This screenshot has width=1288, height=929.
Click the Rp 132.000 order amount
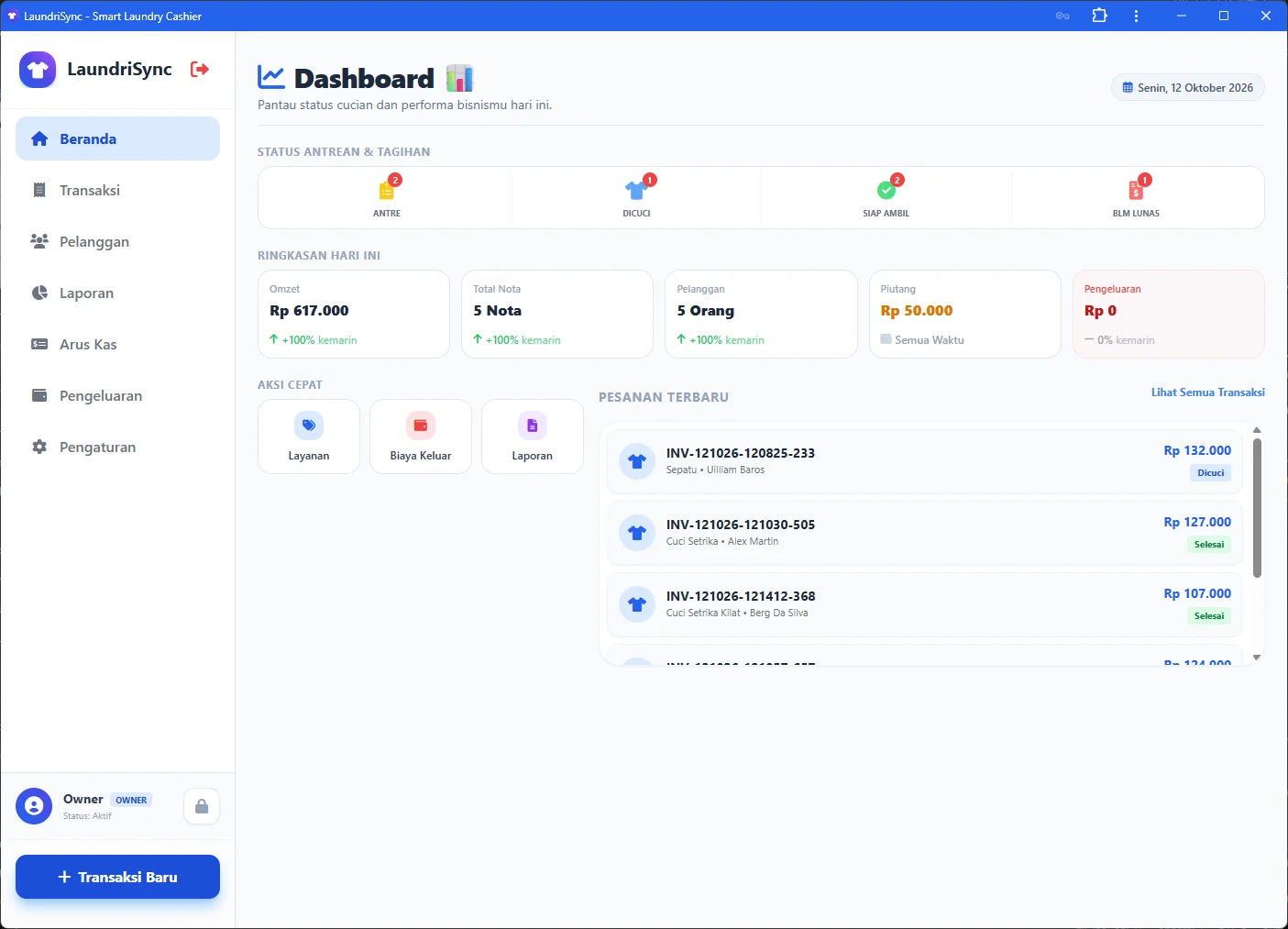tap(1197, 450)
